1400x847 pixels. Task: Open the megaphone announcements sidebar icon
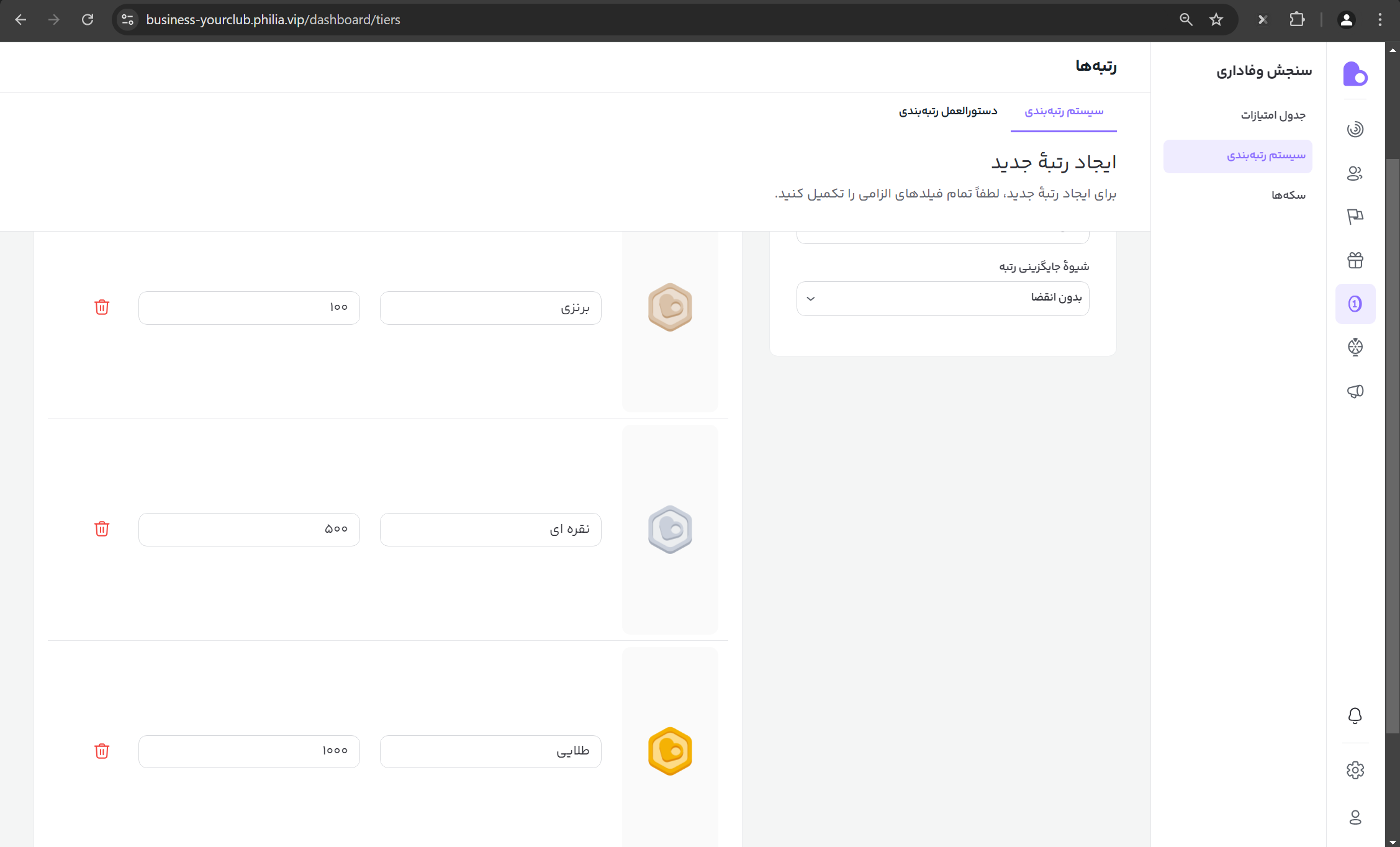[x=1355, y=391]
